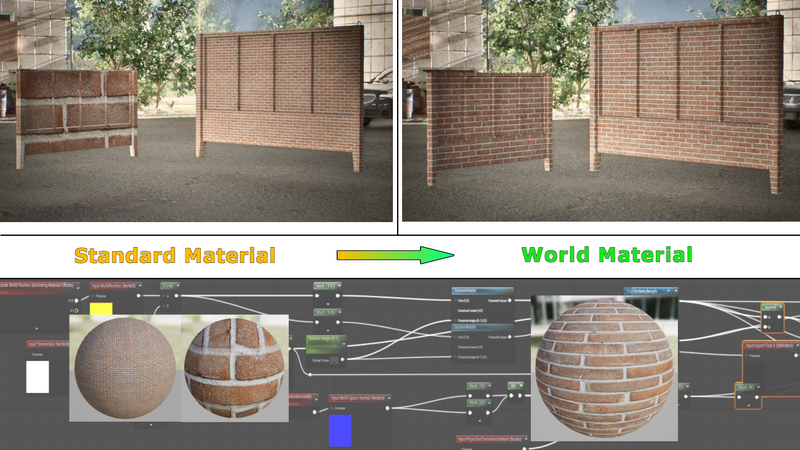Toggle Preview checkbox on Input WorldPosition node

pos(93,296)
